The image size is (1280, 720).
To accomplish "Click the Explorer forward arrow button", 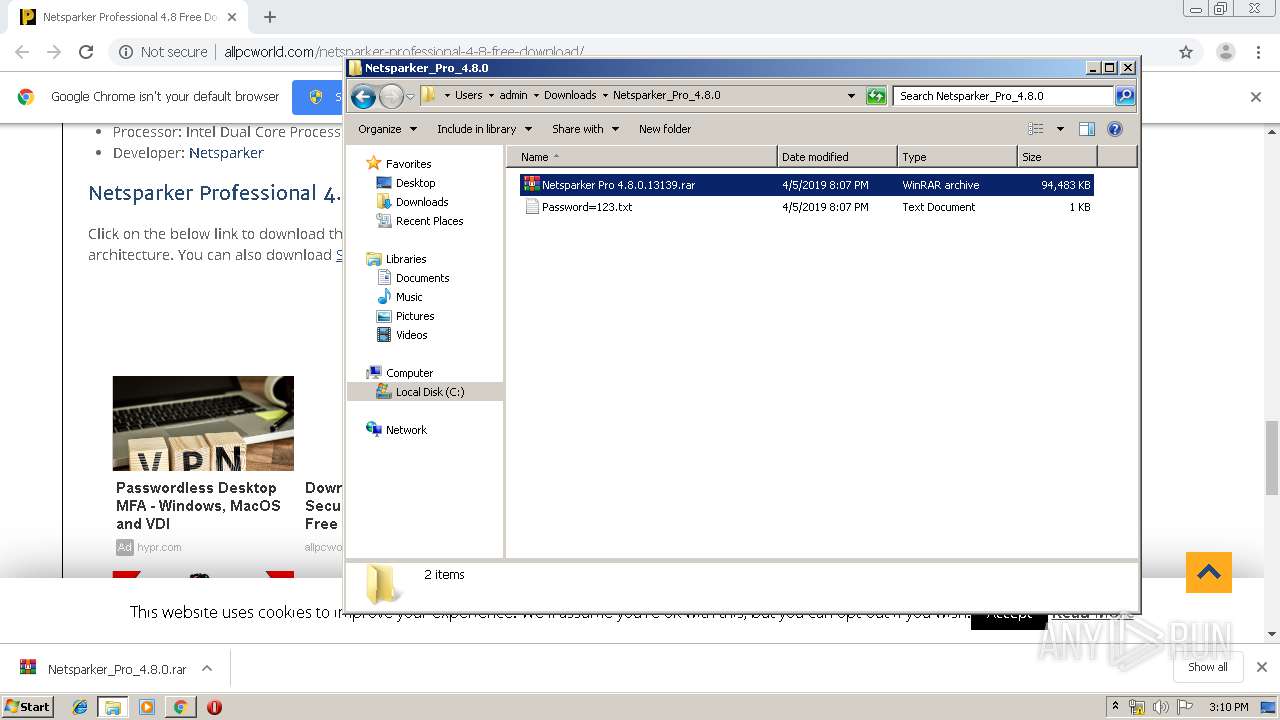I will [x=391, y=96].
